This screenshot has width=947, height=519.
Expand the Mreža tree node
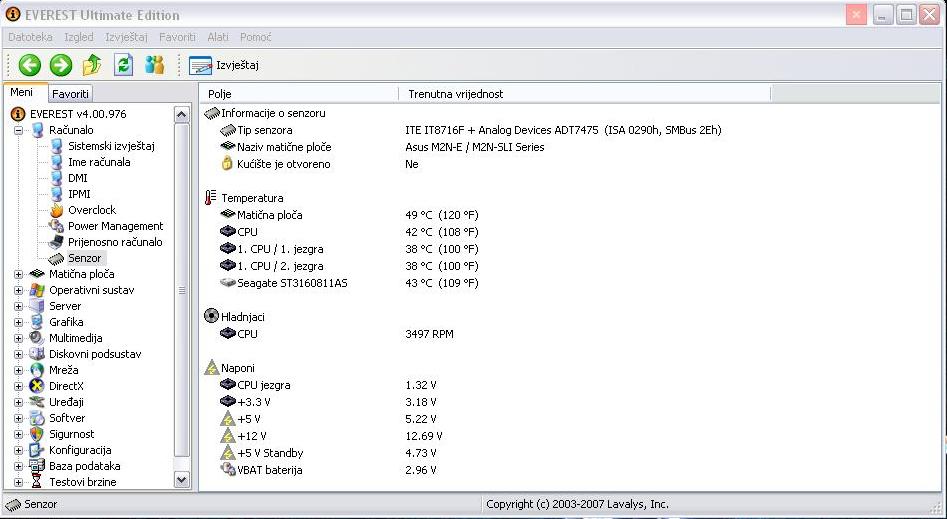coord(19,370)
